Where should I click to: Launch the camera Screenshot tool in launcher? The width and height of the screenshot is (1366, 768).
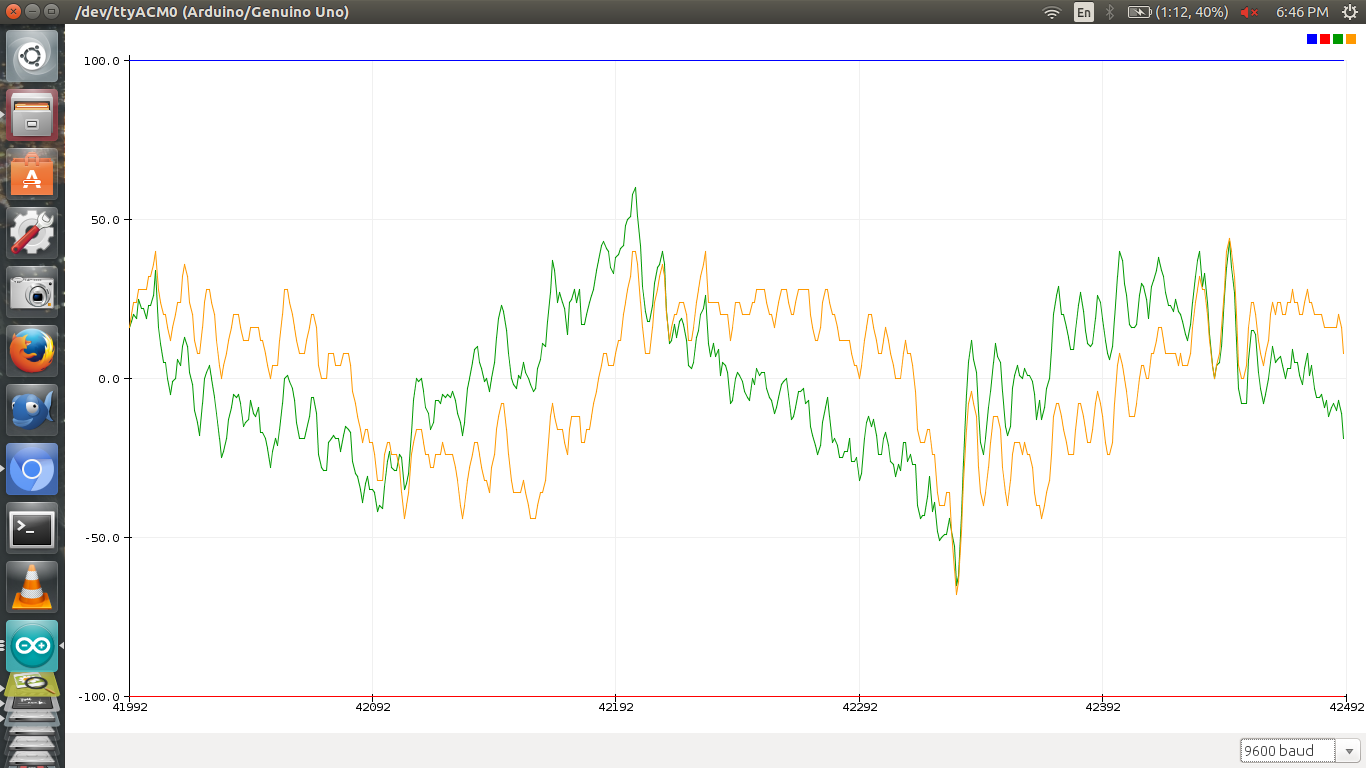point(32,292)
